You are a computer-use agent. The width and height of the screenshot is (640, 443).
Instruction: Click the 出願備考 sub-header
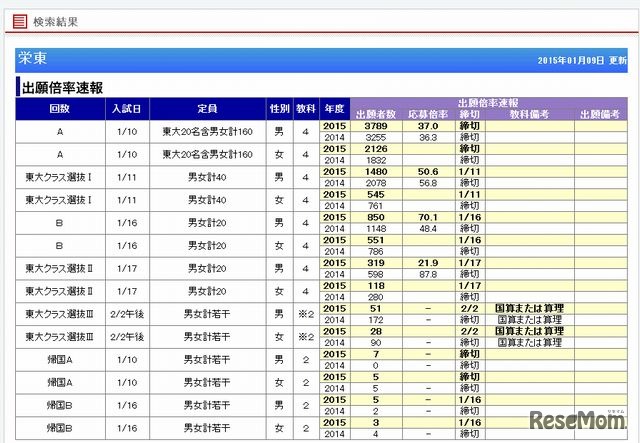click(600, 115)
